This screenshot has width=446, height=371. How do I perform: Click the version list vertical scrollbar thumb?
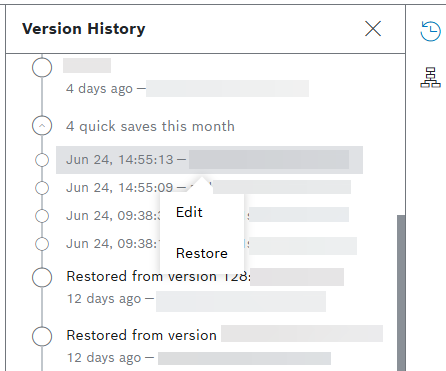tap(401, 293)
